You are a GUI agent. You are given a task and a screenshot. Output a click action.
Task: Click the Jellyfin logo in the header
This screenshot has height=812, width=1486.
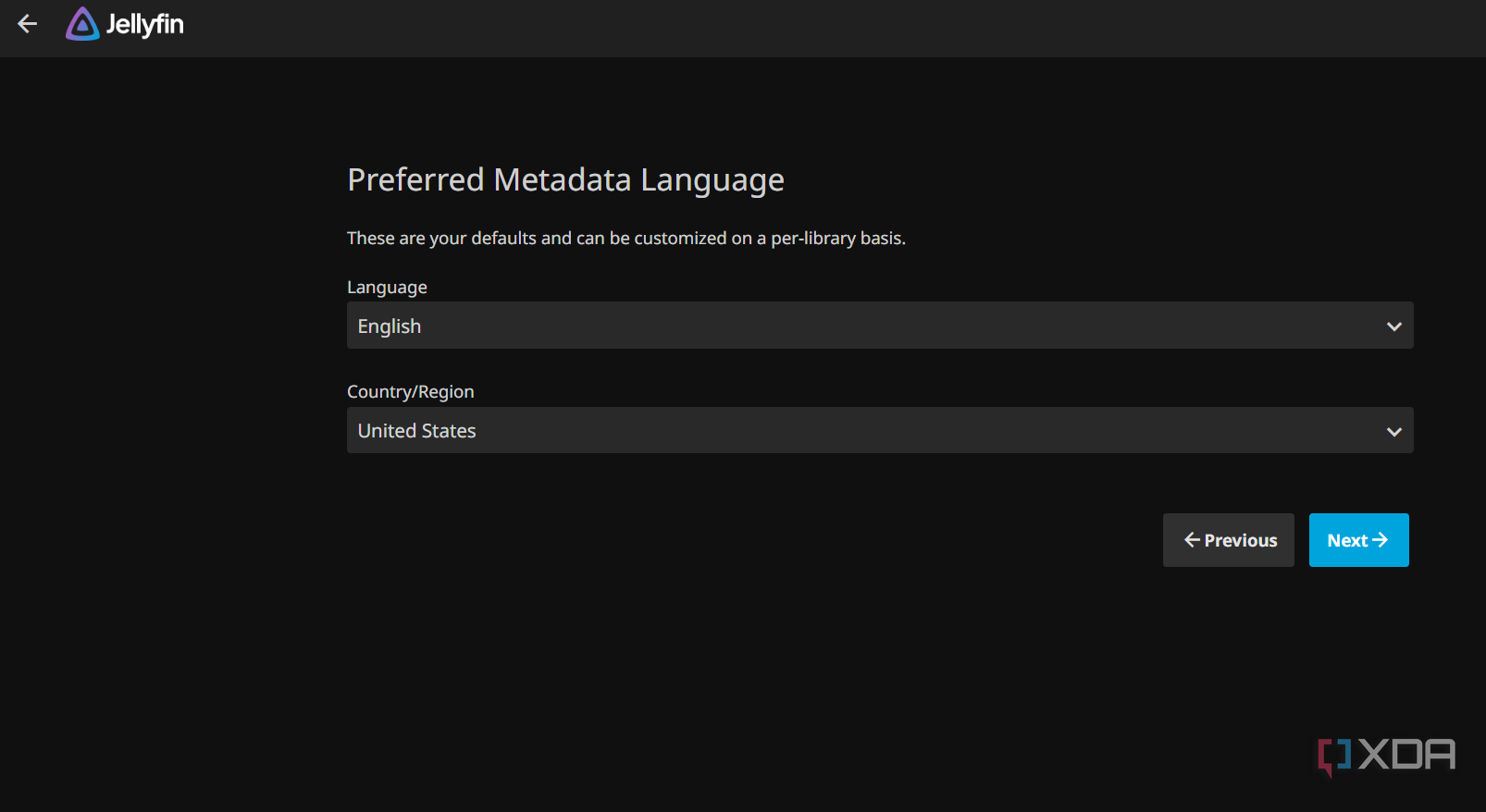point(125,24)
